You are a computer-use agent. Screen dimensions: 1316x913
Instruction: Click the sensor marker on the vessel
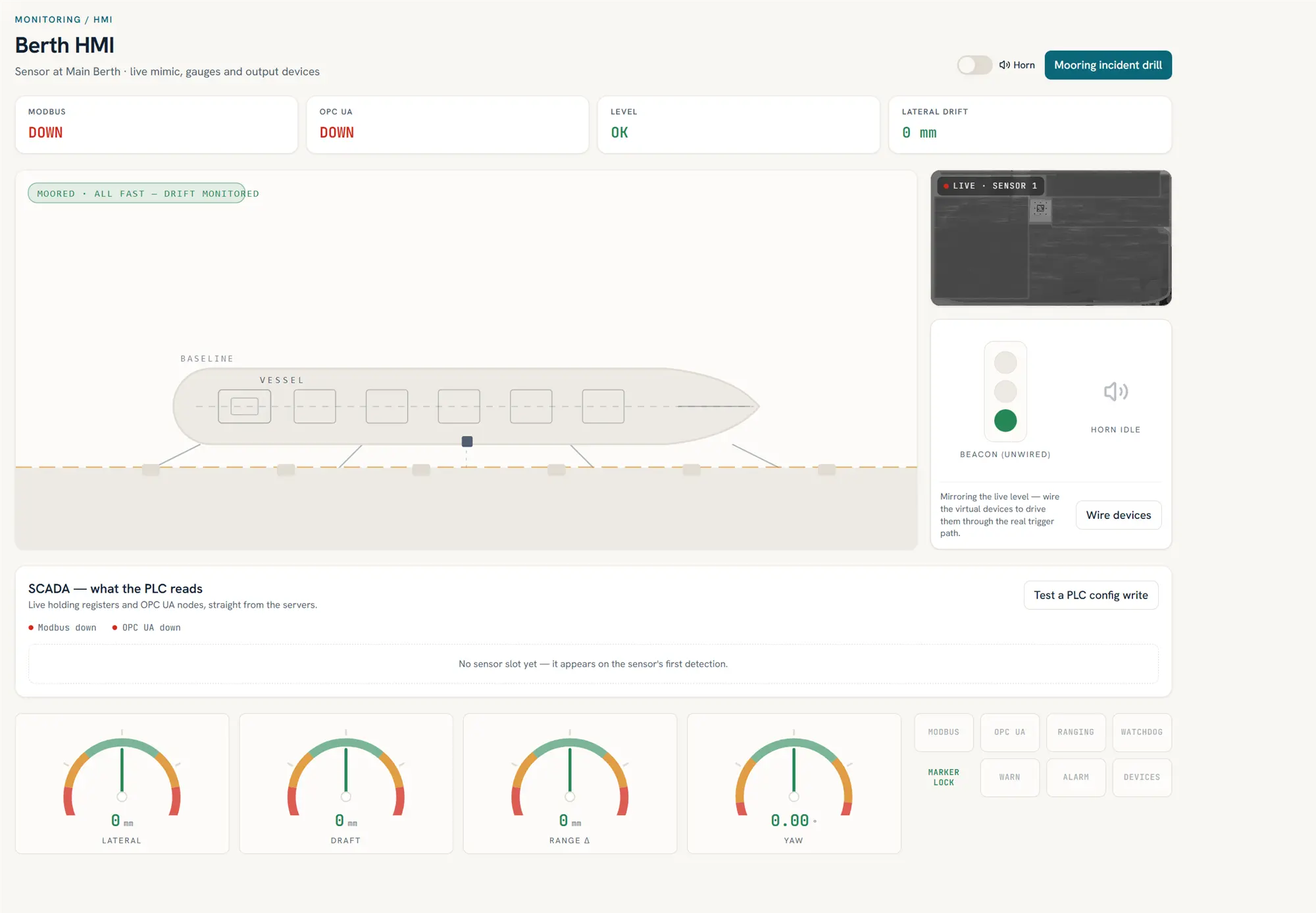point(467,441)
